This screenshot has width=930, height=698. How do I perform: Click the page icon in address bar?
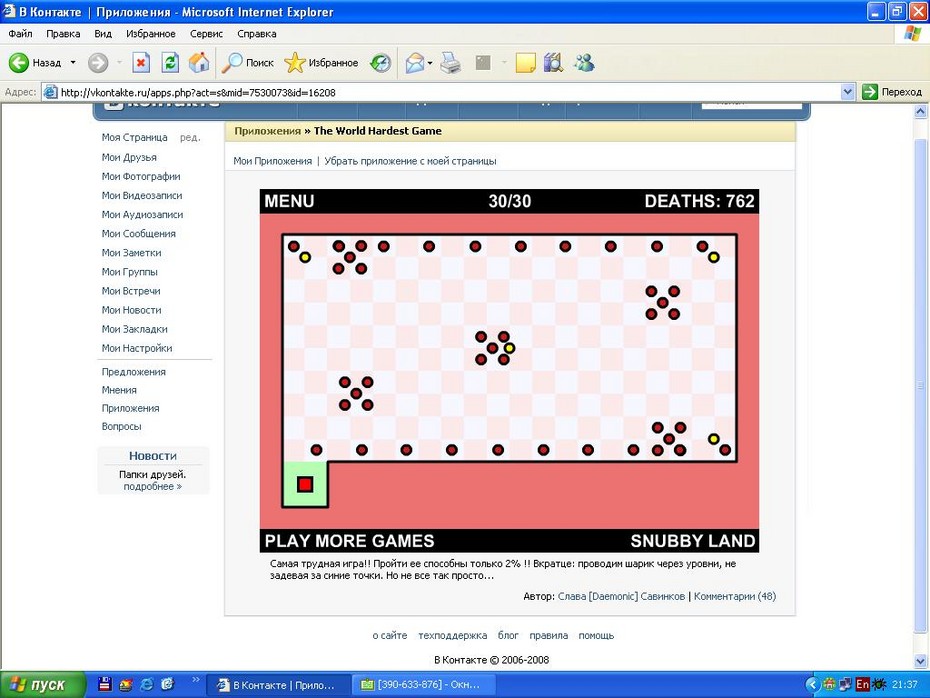[51, 92]
